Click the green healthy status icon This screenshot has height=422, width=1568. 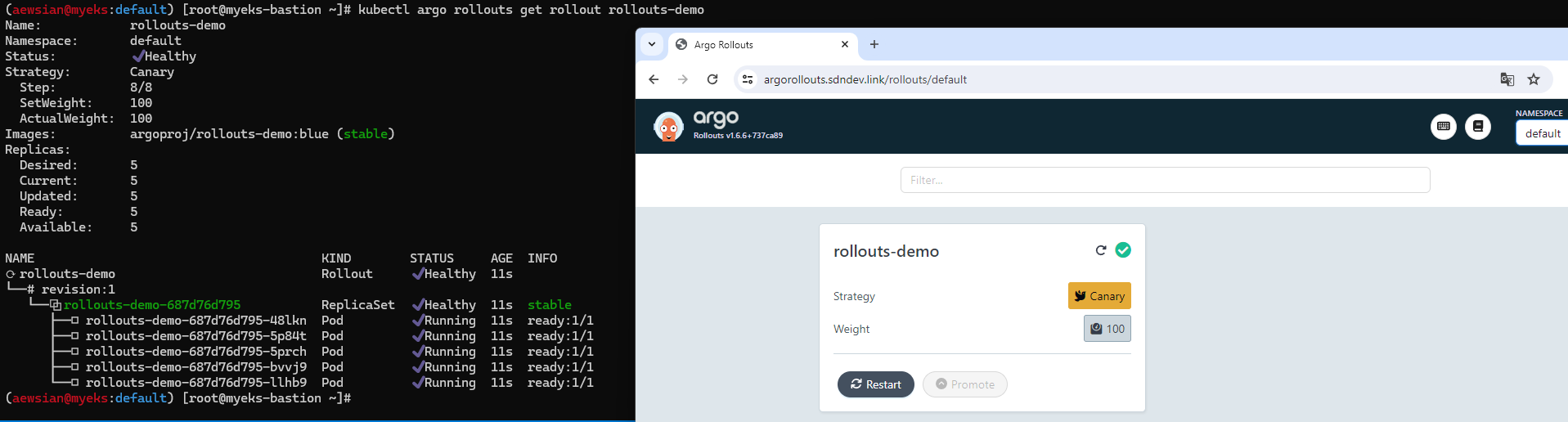pos(1123,250)
